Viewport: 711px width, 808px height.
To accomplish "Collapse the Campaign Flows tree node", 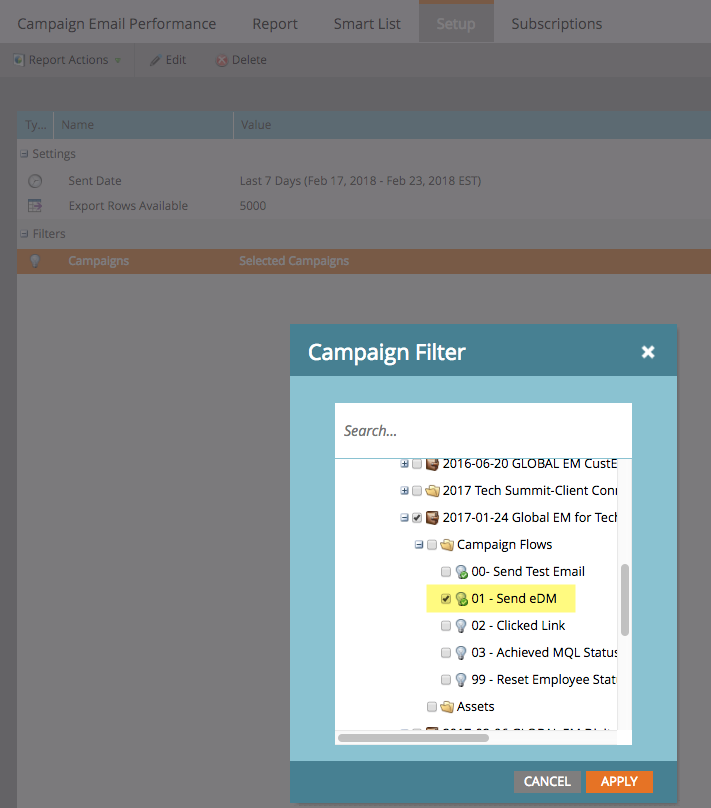I will pos(418,545).
